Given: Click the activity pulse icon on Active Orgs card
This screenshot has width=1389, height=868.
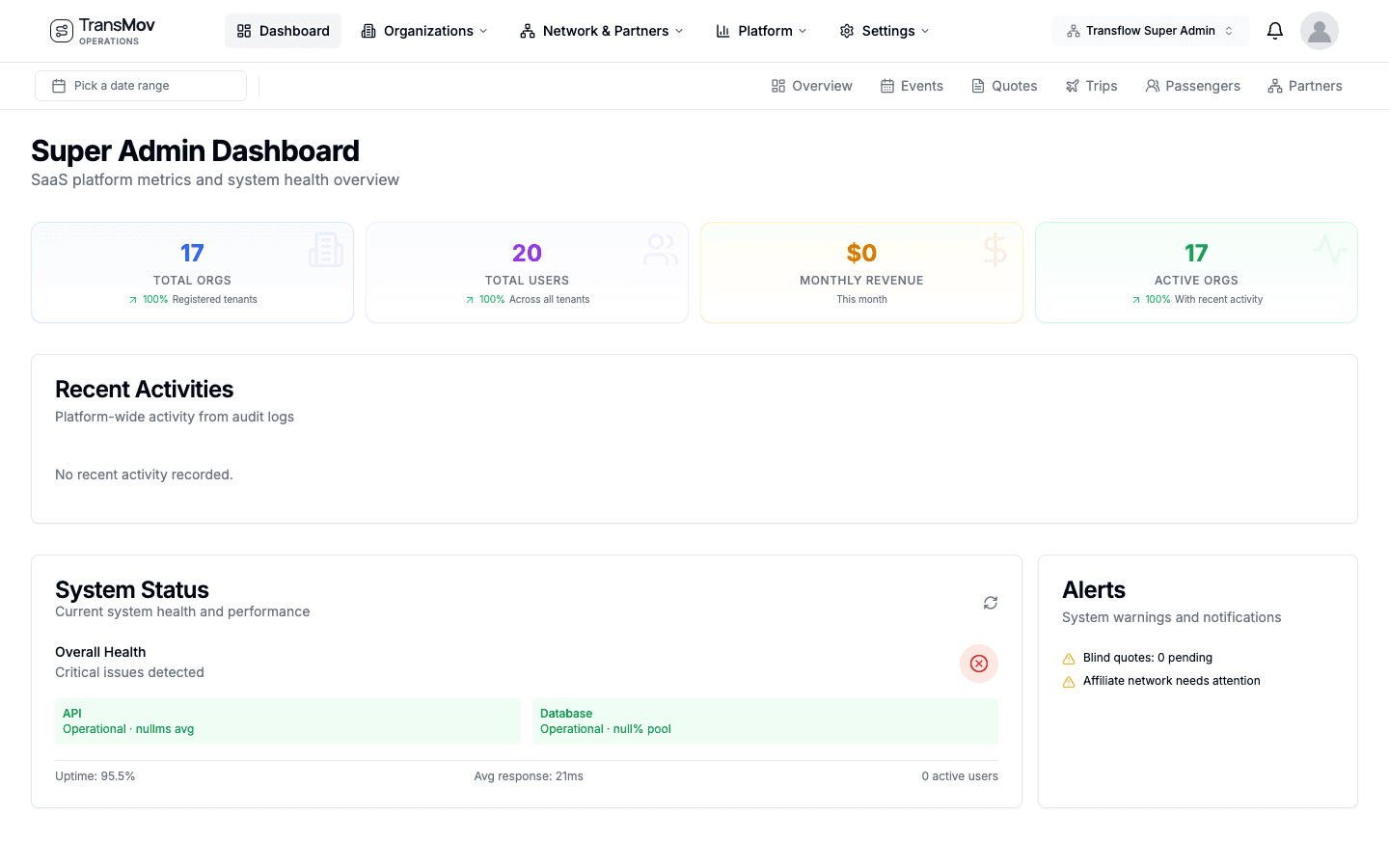Looking at the screenshot, I should point(1329,249).
